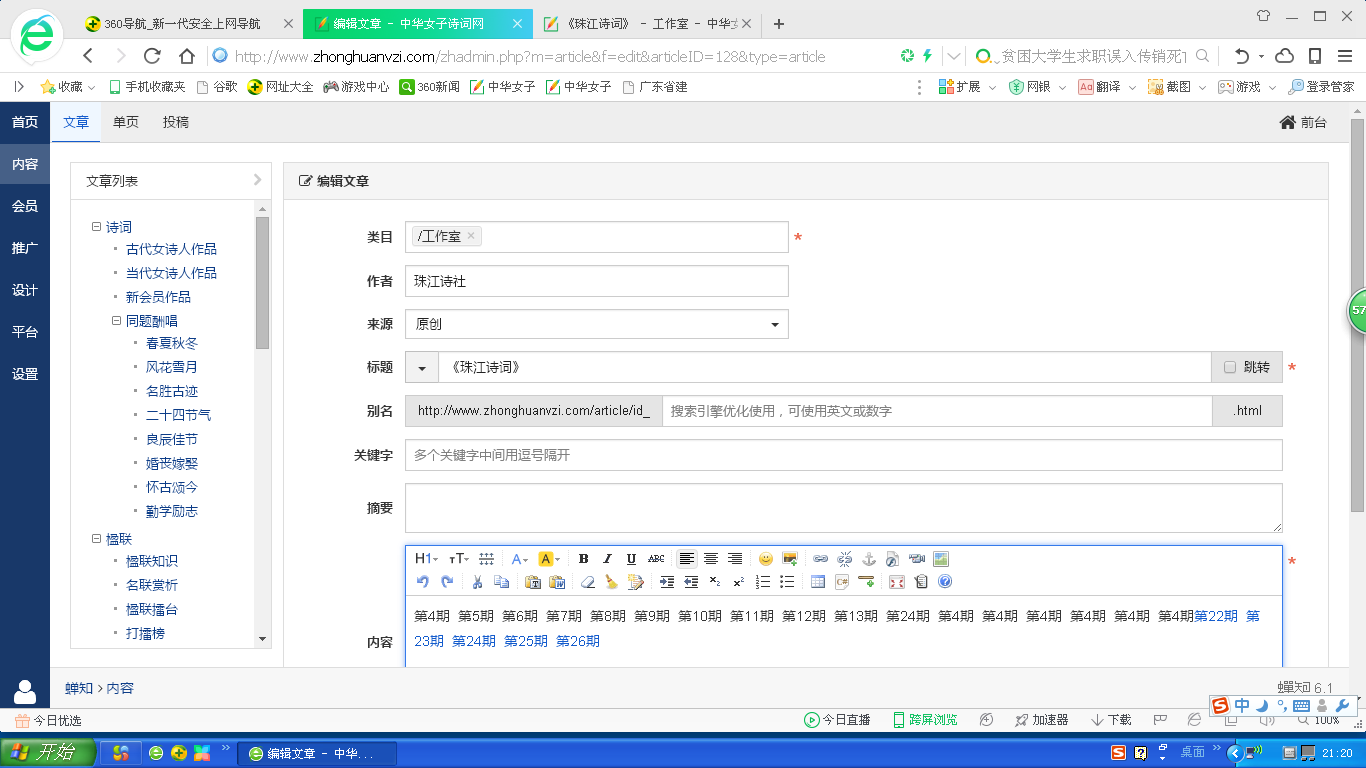Align editor text to the left
The image size is (1366, 768).
pyautogui.click(x=687, y=559)
